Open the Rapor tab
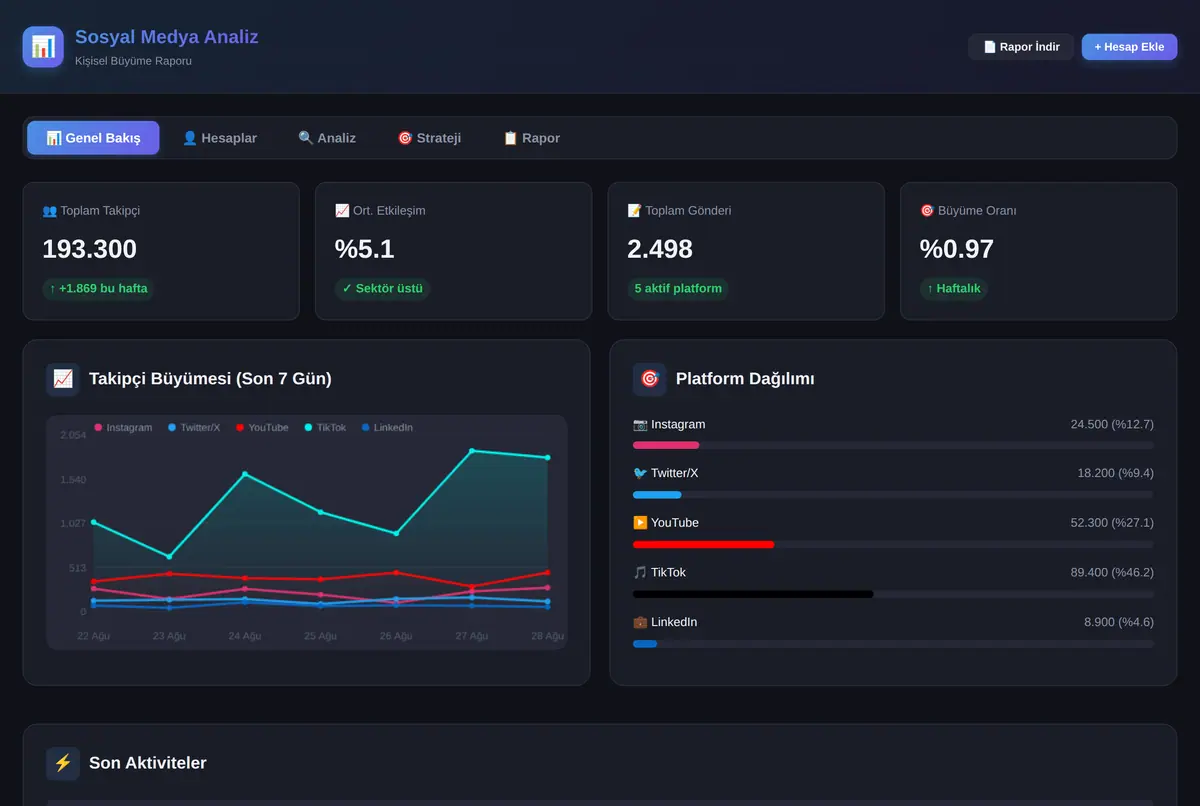 531,138
